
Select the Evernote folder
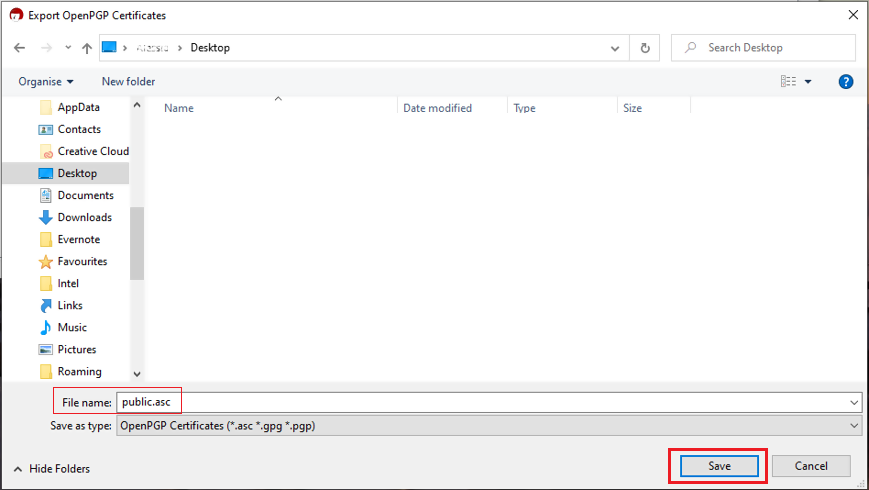[x=79, y=239]
